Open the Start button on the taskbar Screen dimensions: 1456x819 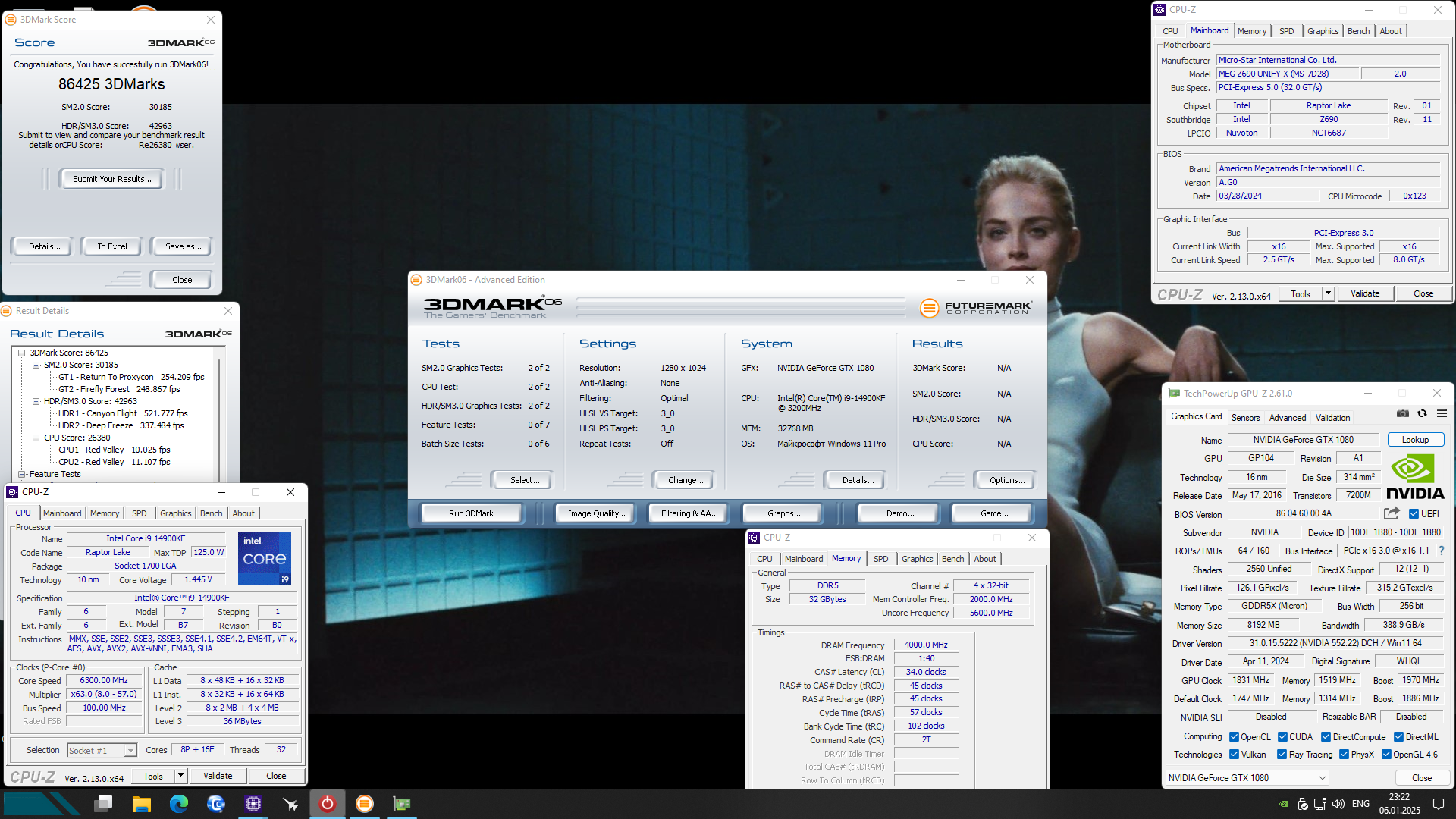click(x=42, y=804)
